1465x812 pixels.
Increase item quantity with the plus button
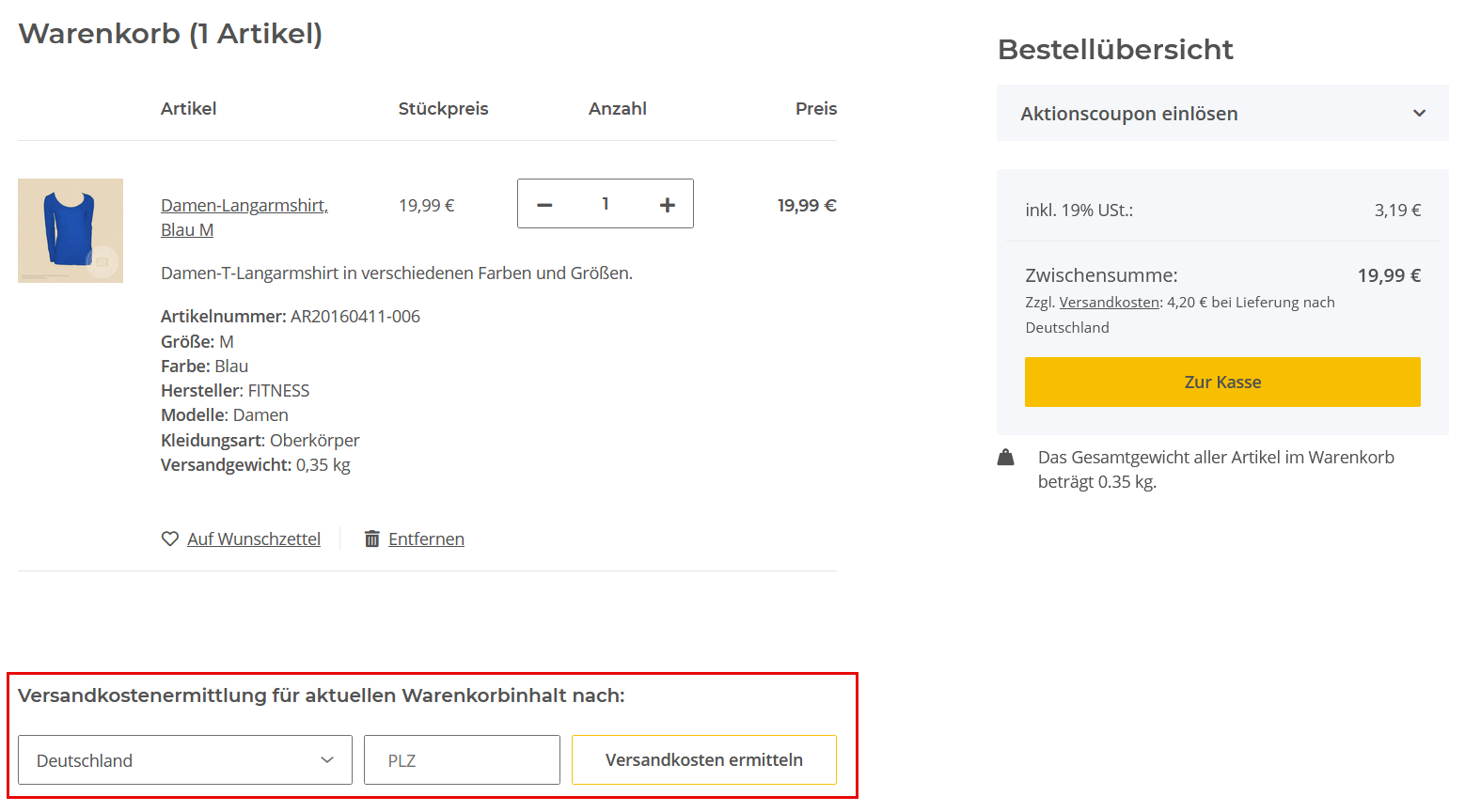point(667,205)
